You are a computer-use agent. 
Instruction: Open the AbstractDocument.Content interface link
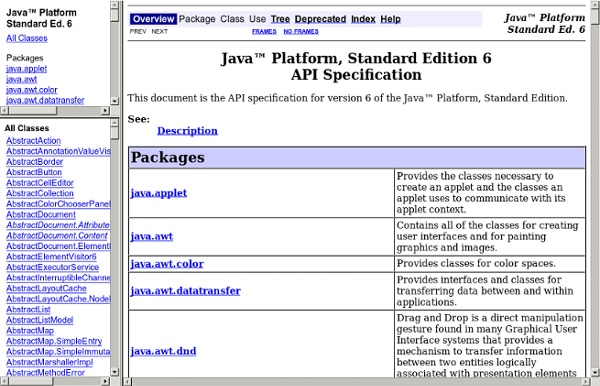click(x=57, y=236)
